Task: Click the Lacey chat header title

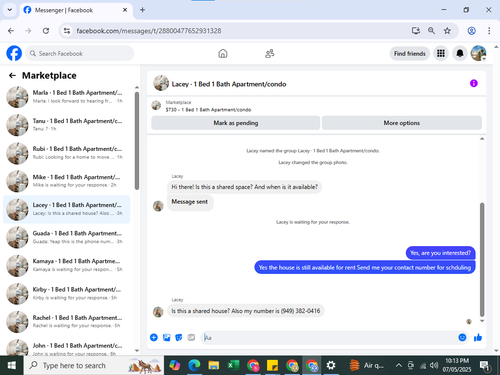Action: pos(229,84)
